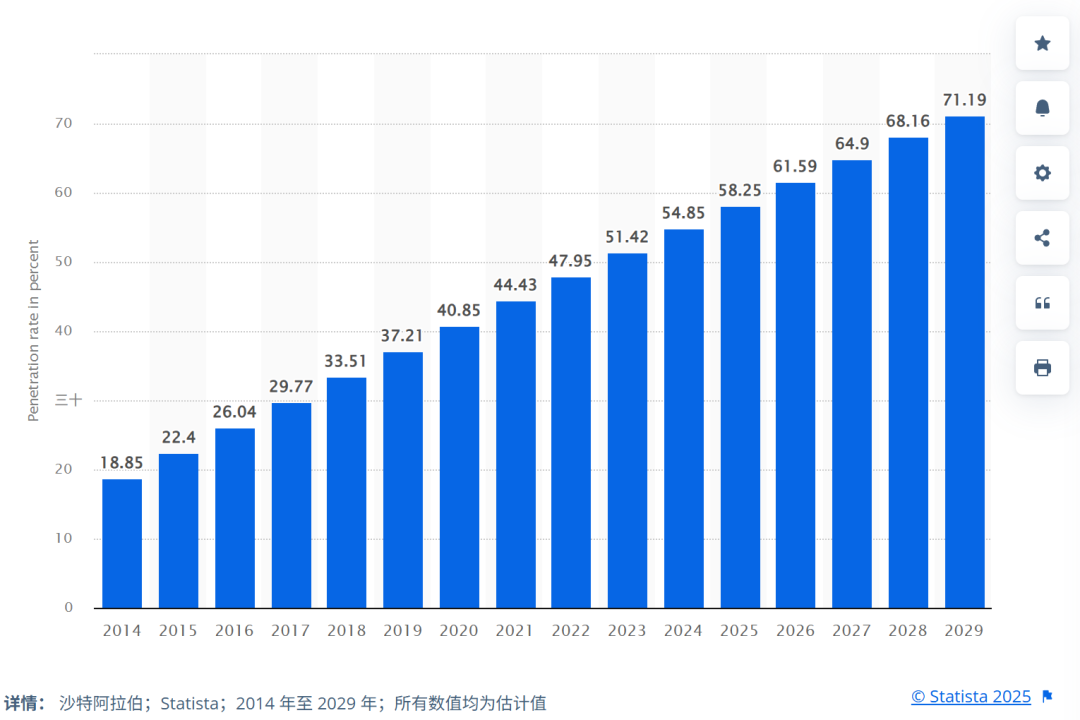
Task: Click the Penetration rate in percent axis title
Action: pos(33,331)
